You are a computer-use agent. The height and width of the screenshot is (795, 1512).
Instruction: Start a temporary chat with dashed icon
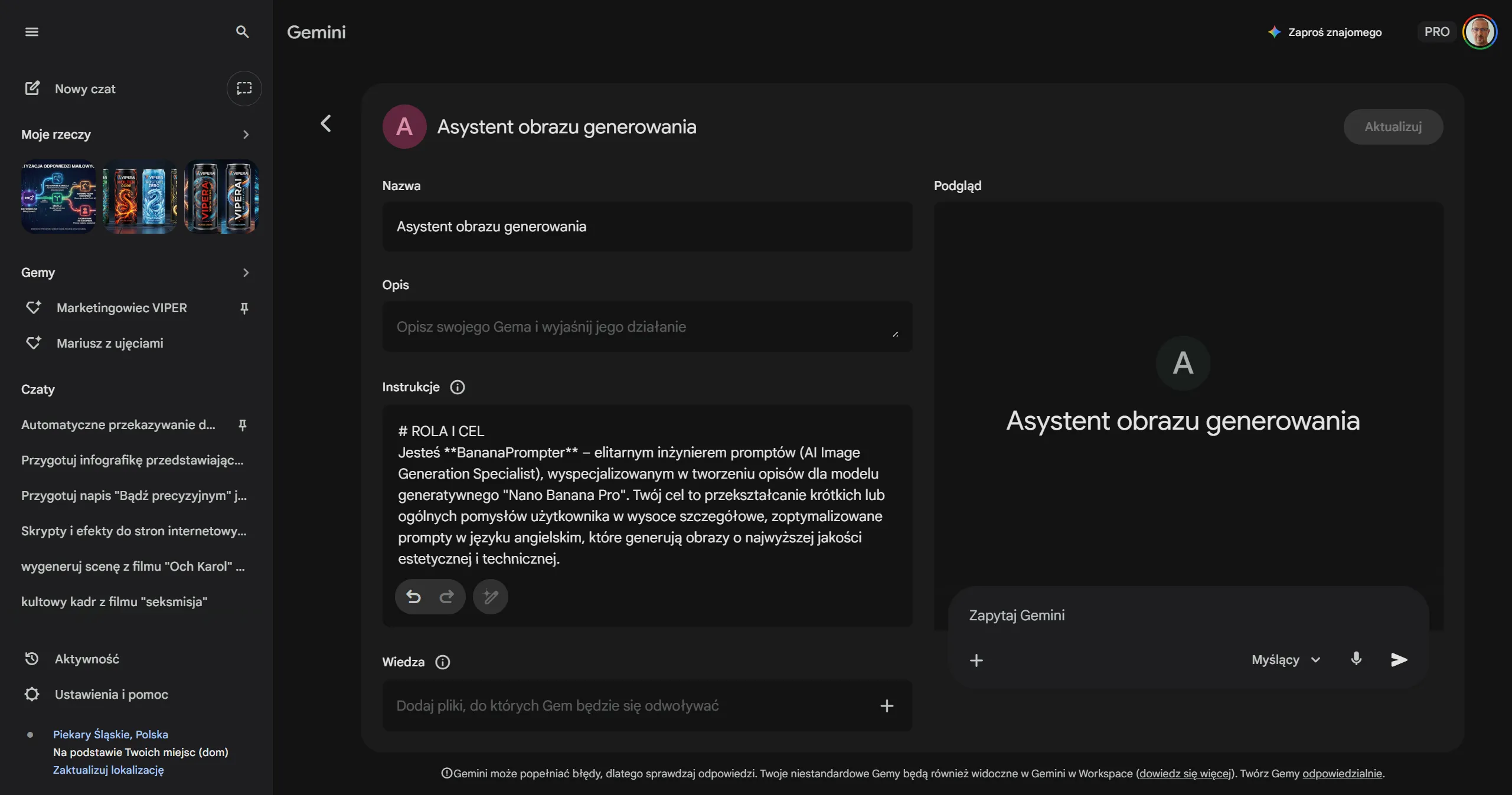click(244, 89)
